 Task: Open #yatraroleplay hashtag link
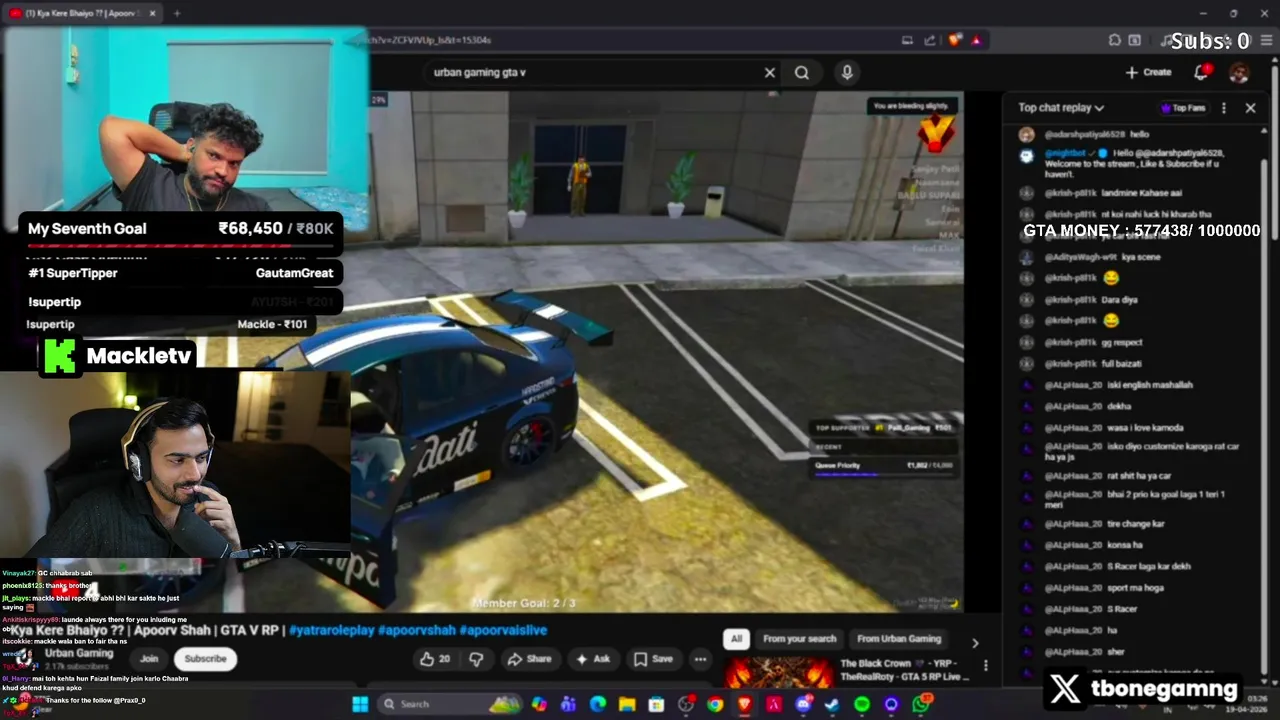coord(330,631)
